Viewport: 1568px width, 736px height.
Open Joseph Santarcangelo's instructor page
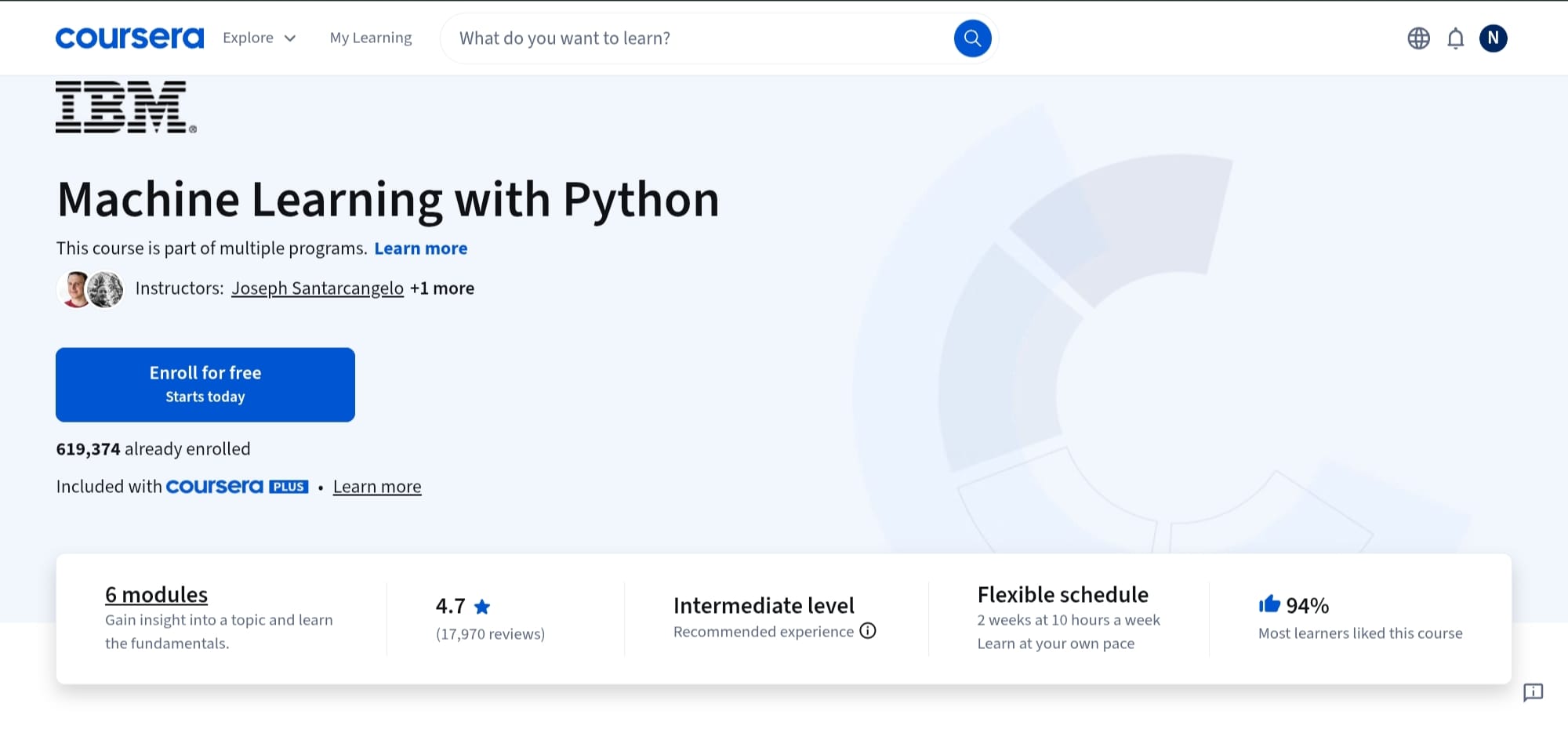(318, 288)
